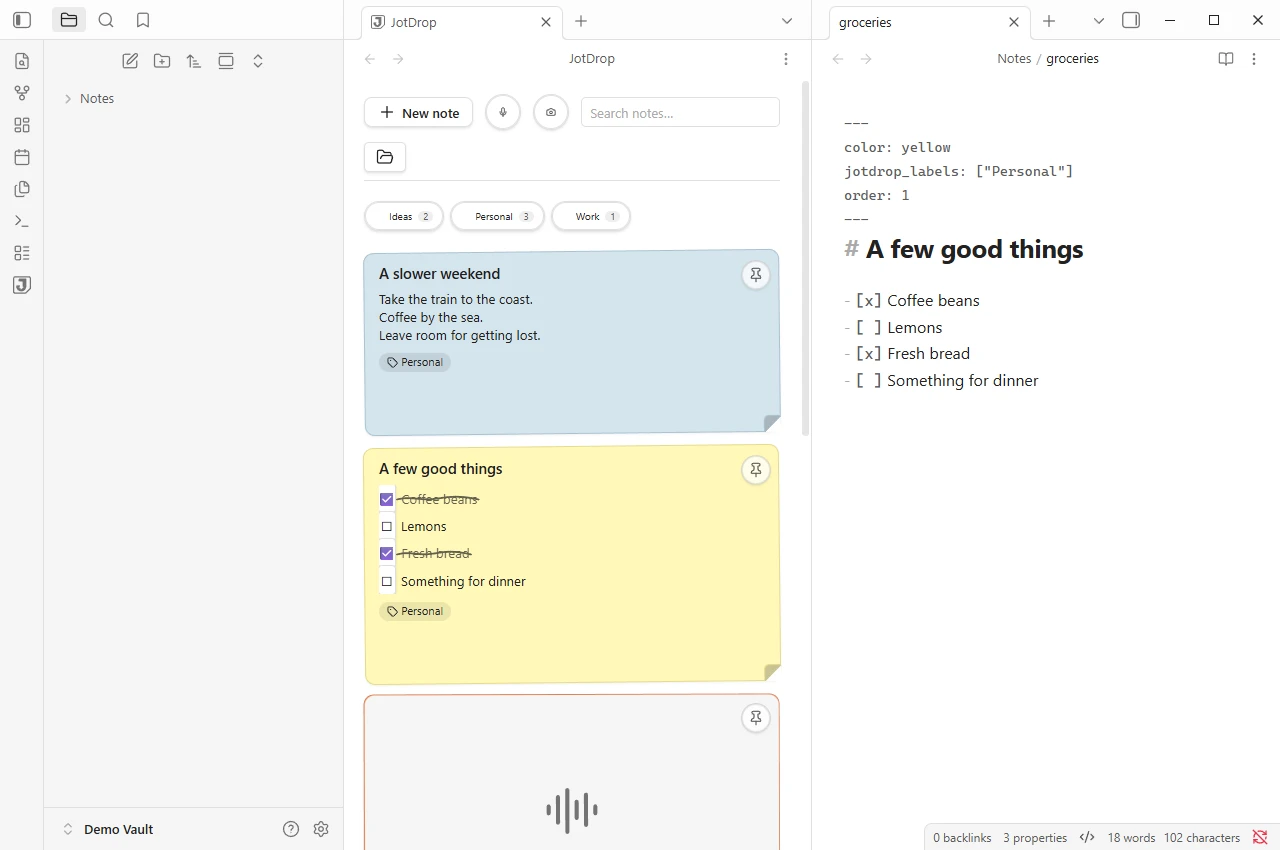Toggle the left sidebar
The image size is (1280, 850).
22,20
